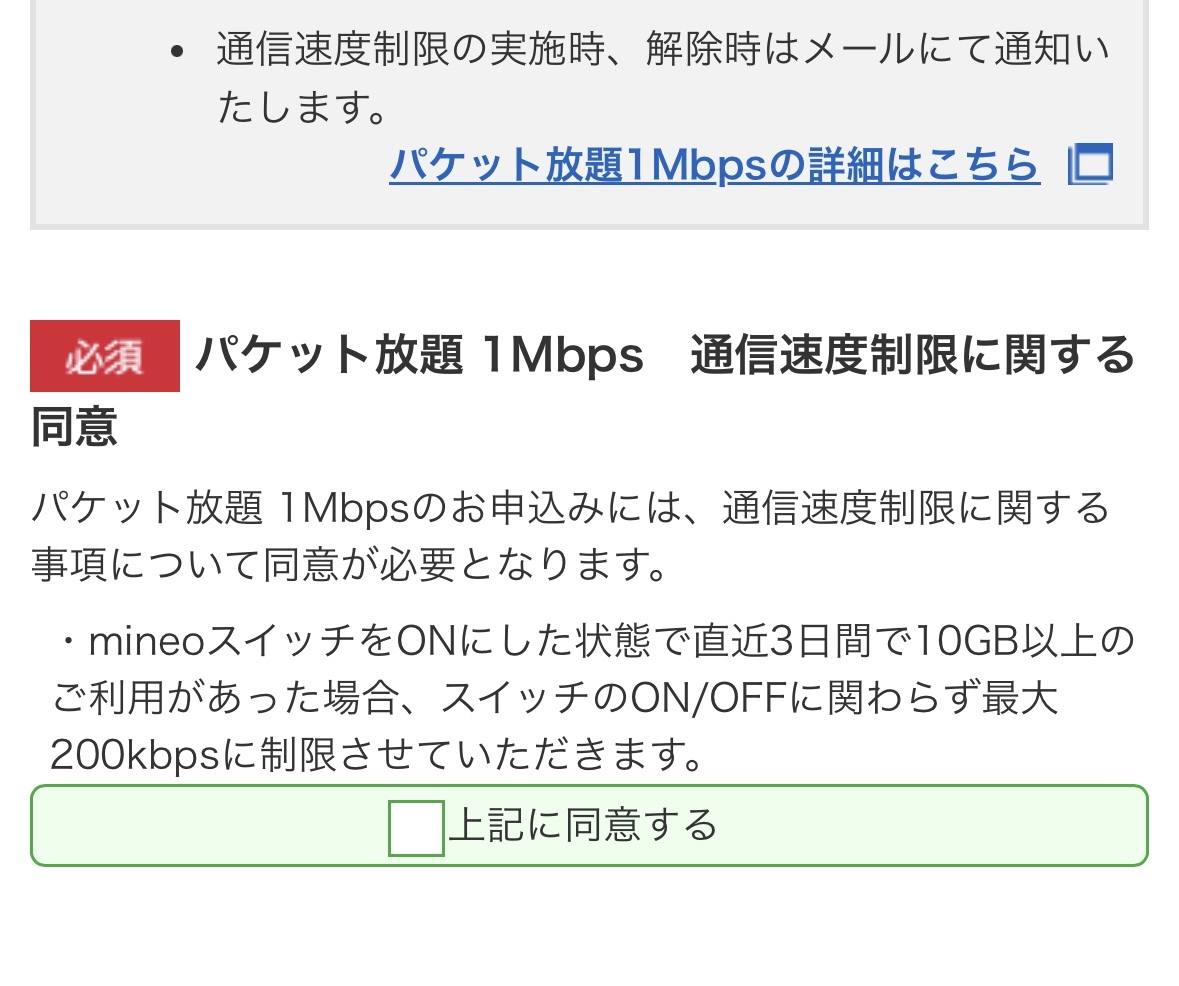Click the line 事項について同意が必要となります。
The height and width of the screenshot is (986, 1179).
point(350,566)
